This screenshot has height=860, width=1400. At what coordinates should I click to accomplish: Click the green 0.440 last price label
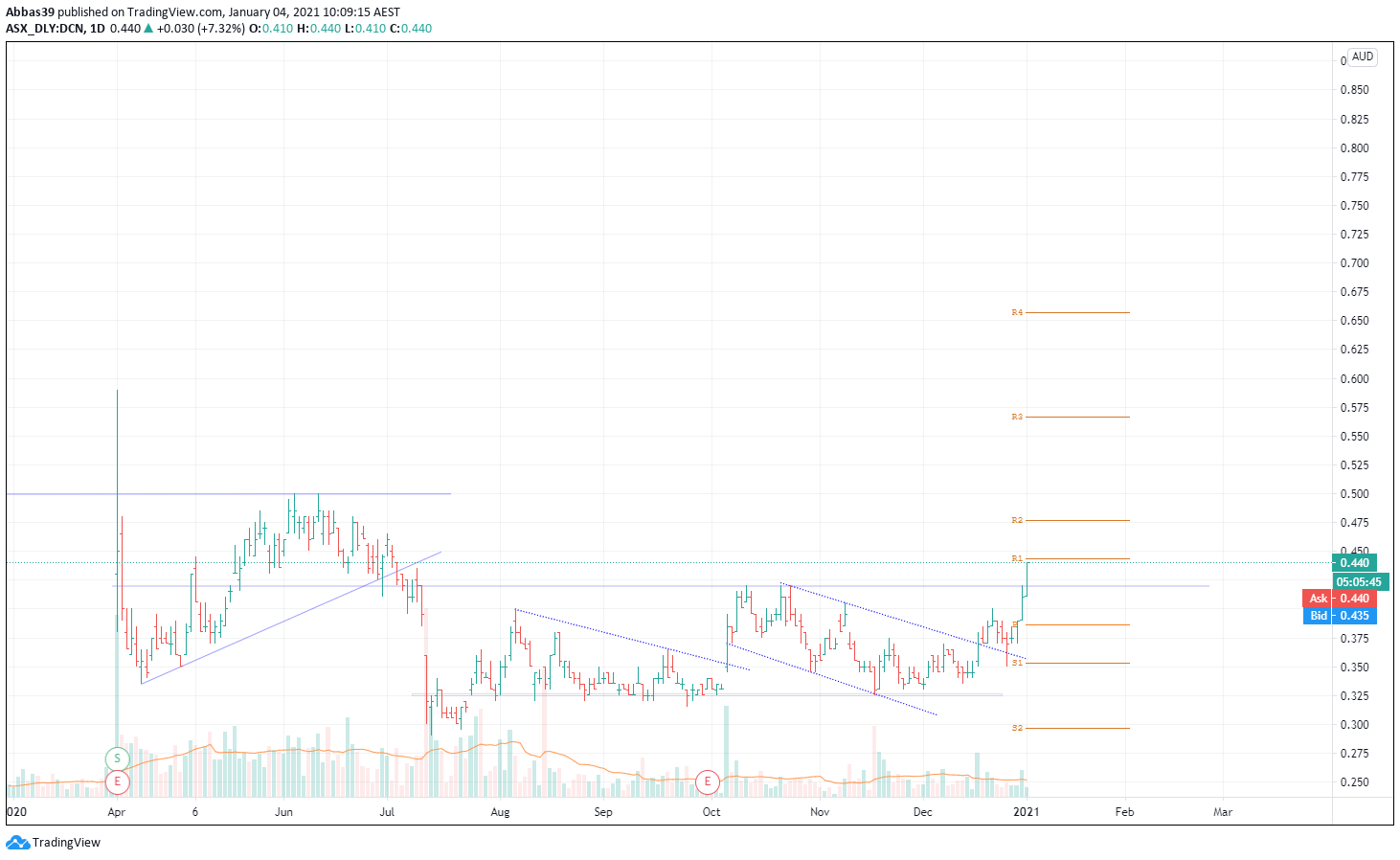coord(1354,563)
